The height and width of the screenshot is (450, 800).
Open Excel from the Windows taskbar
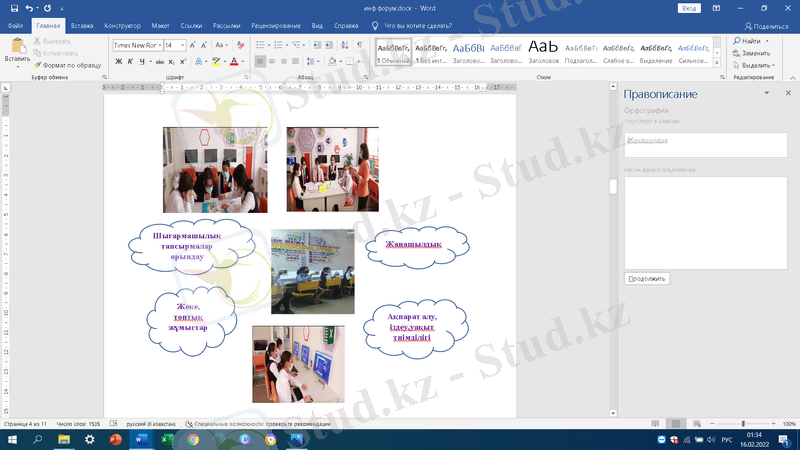(x=166, y=439)
